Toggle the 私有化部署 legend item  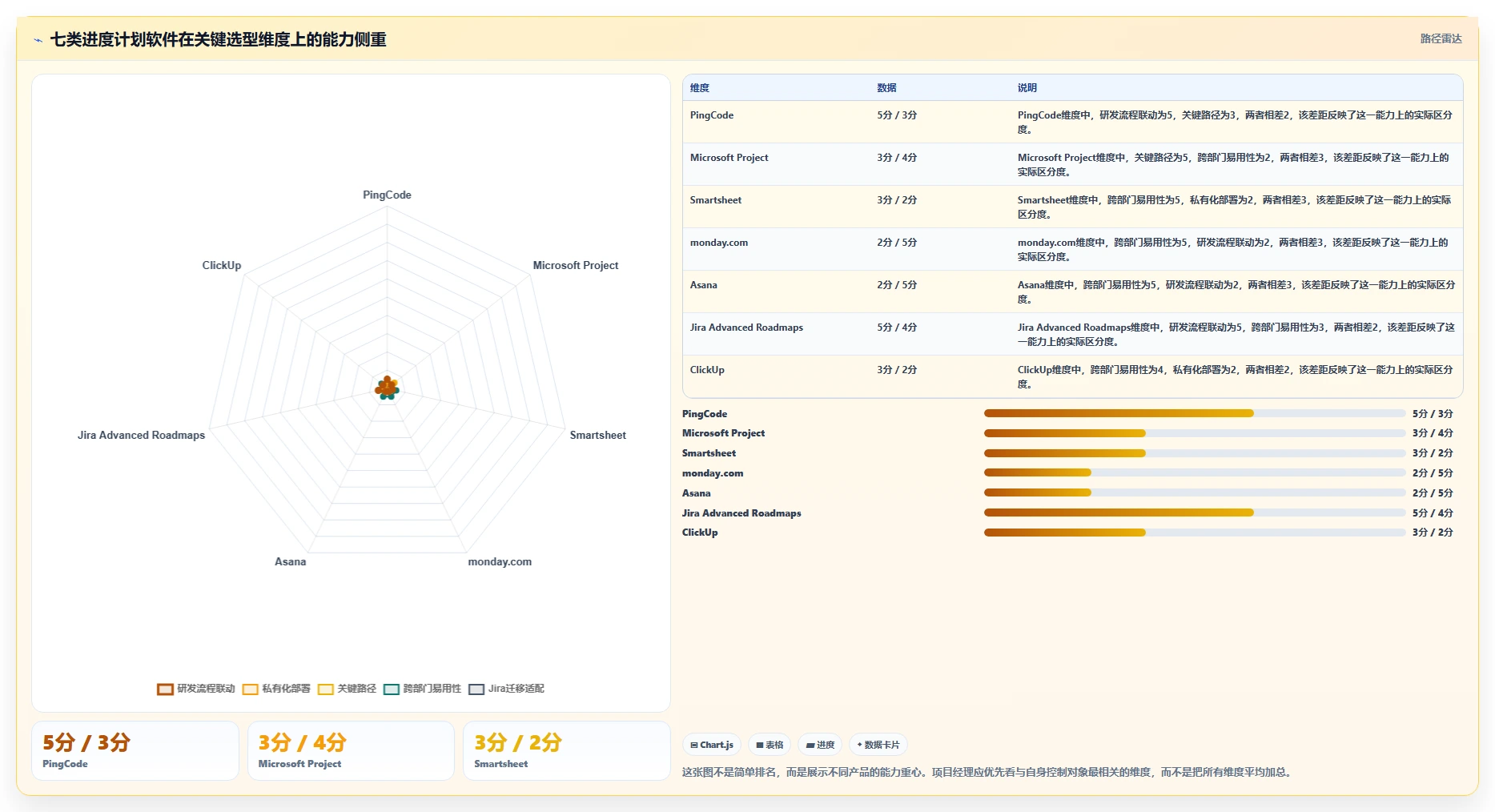[276, 689]
